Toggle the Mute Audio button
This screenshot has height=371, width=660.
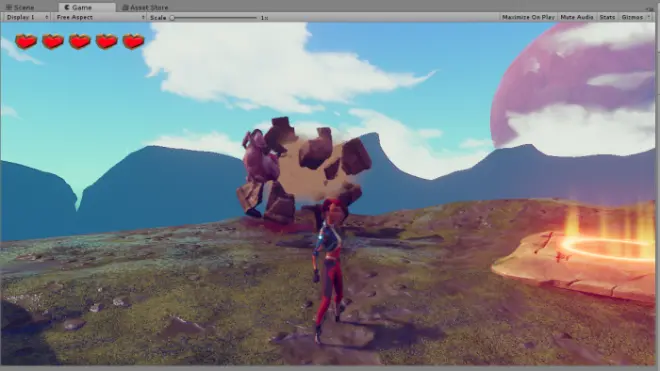click(x=577, y=17)
